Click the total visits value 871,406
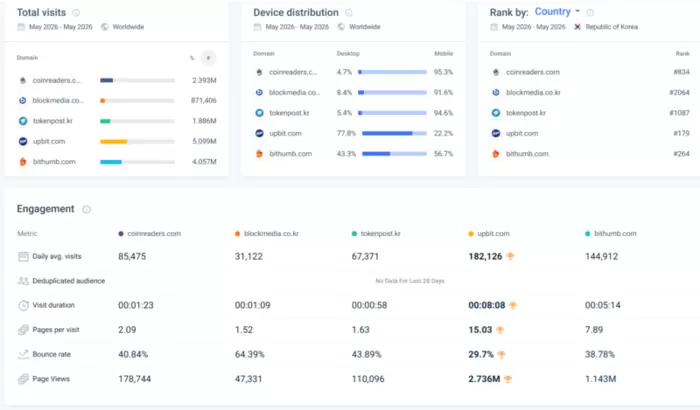The width and height of the screenshot is (700, 410). (204, 100)
